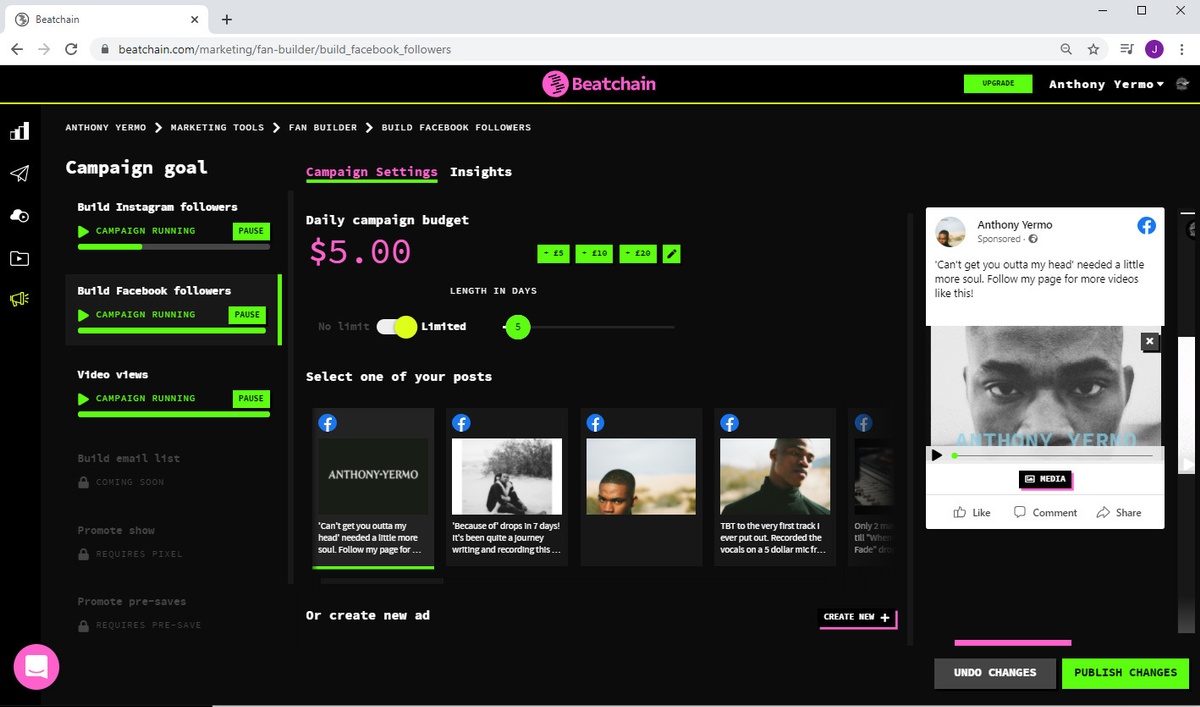View site info lock icon
1200x707 pixels.
click(x=104, y=49)
